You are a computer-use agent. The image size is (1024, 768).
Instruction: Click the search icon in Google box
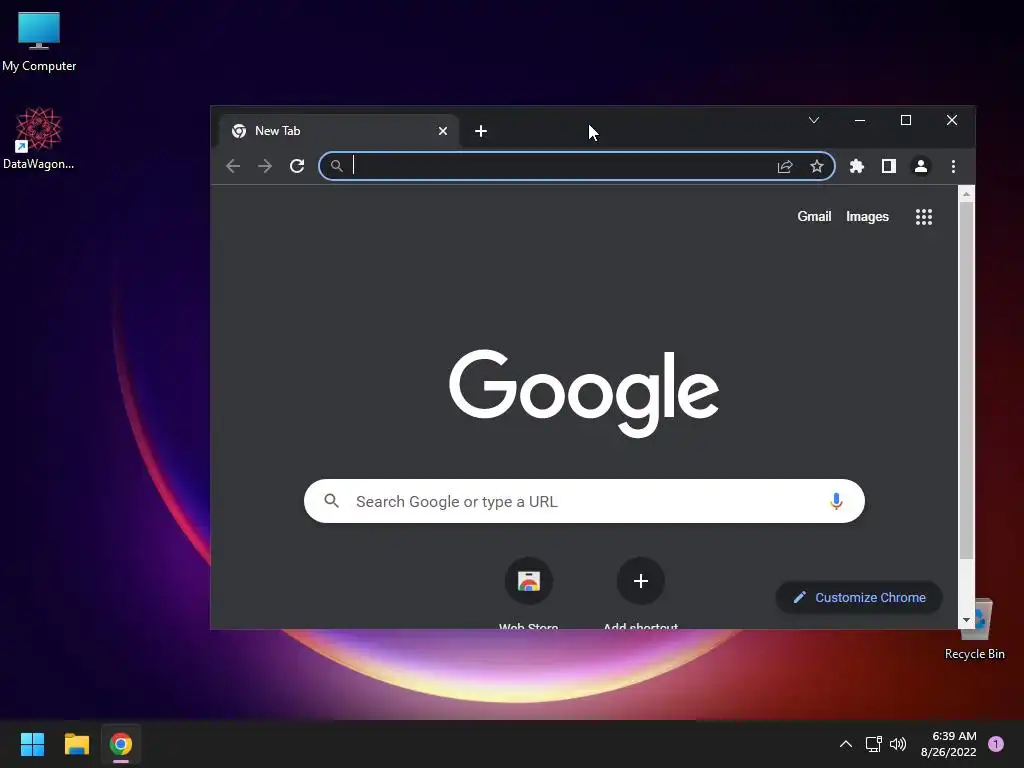coord(332,501)
